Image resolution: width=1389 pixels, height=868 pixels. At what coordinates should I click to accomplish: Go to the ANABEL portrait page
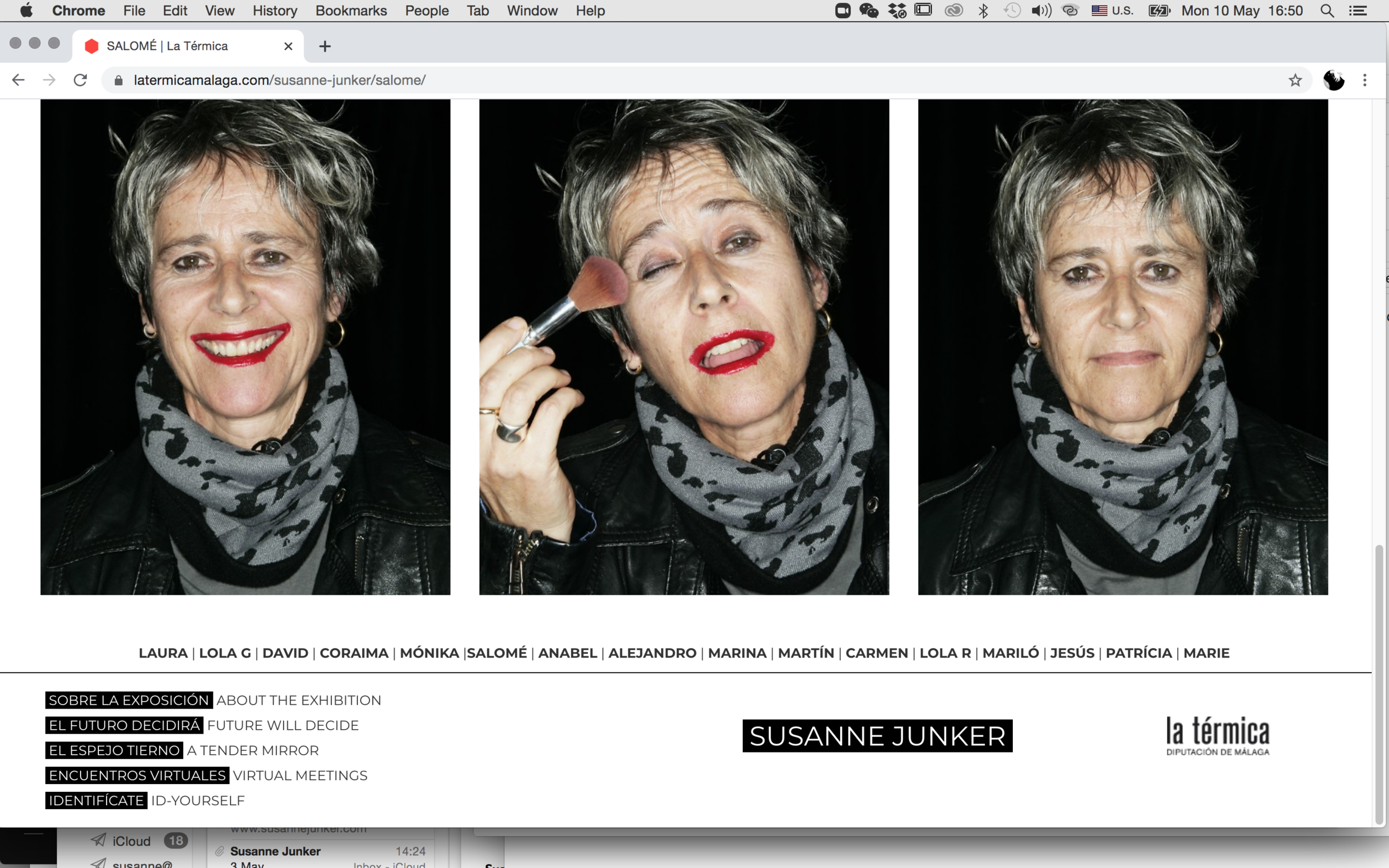[x=567, y=653]
